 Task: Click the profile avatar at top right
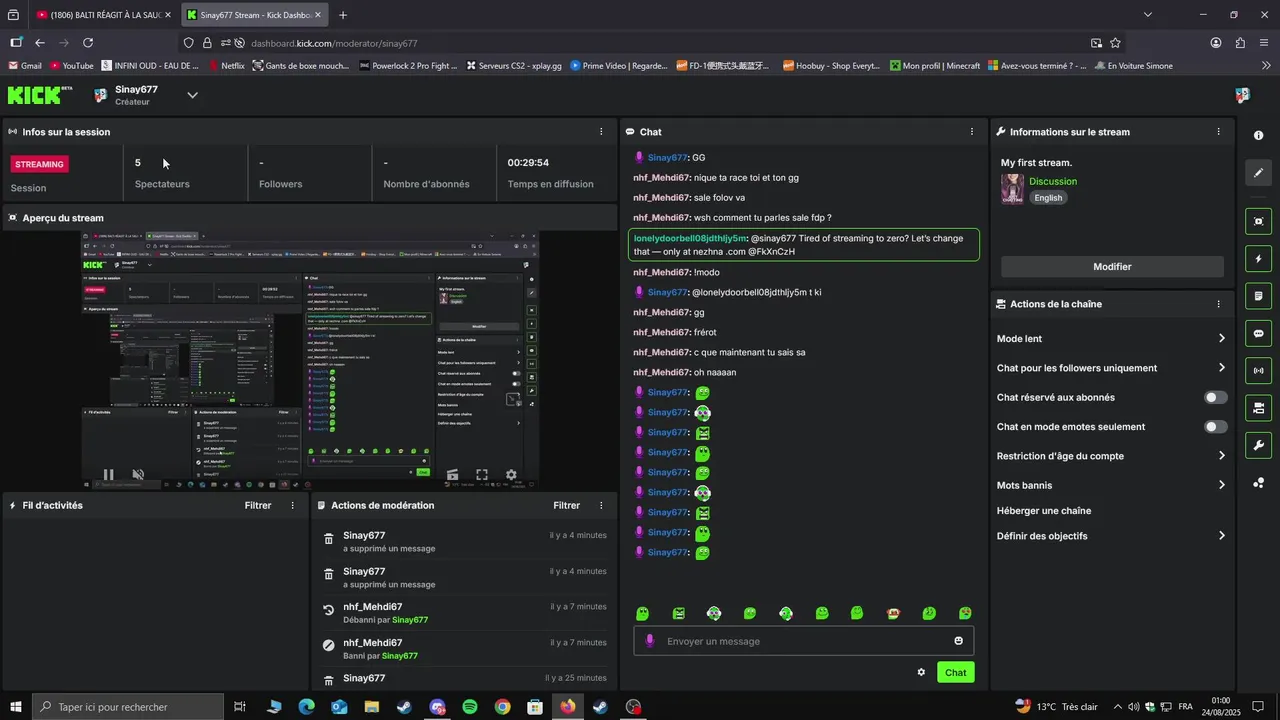(1242, 95)
